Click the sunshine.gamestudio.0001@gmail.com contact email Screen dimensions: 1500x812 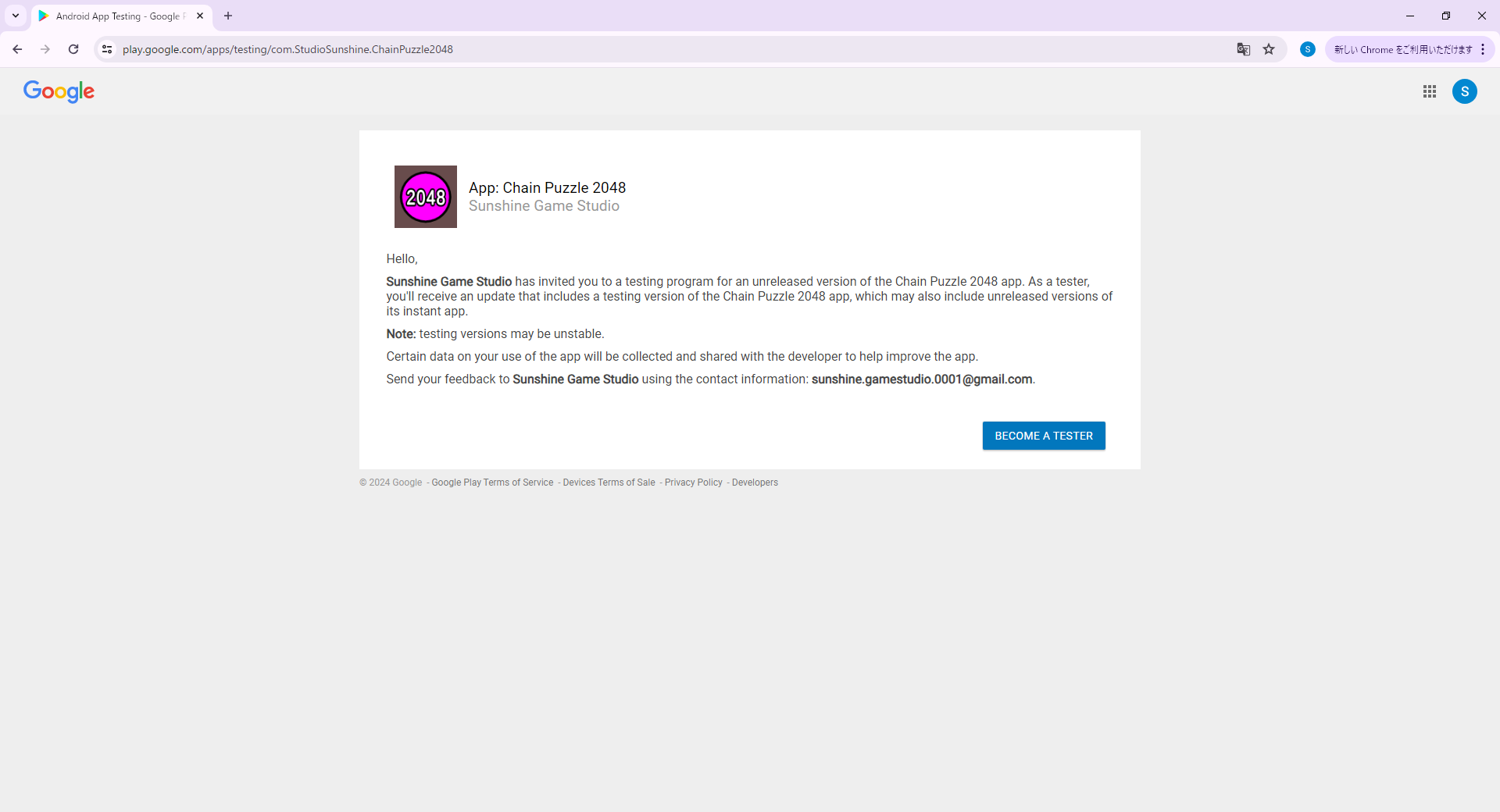point(922,379)
